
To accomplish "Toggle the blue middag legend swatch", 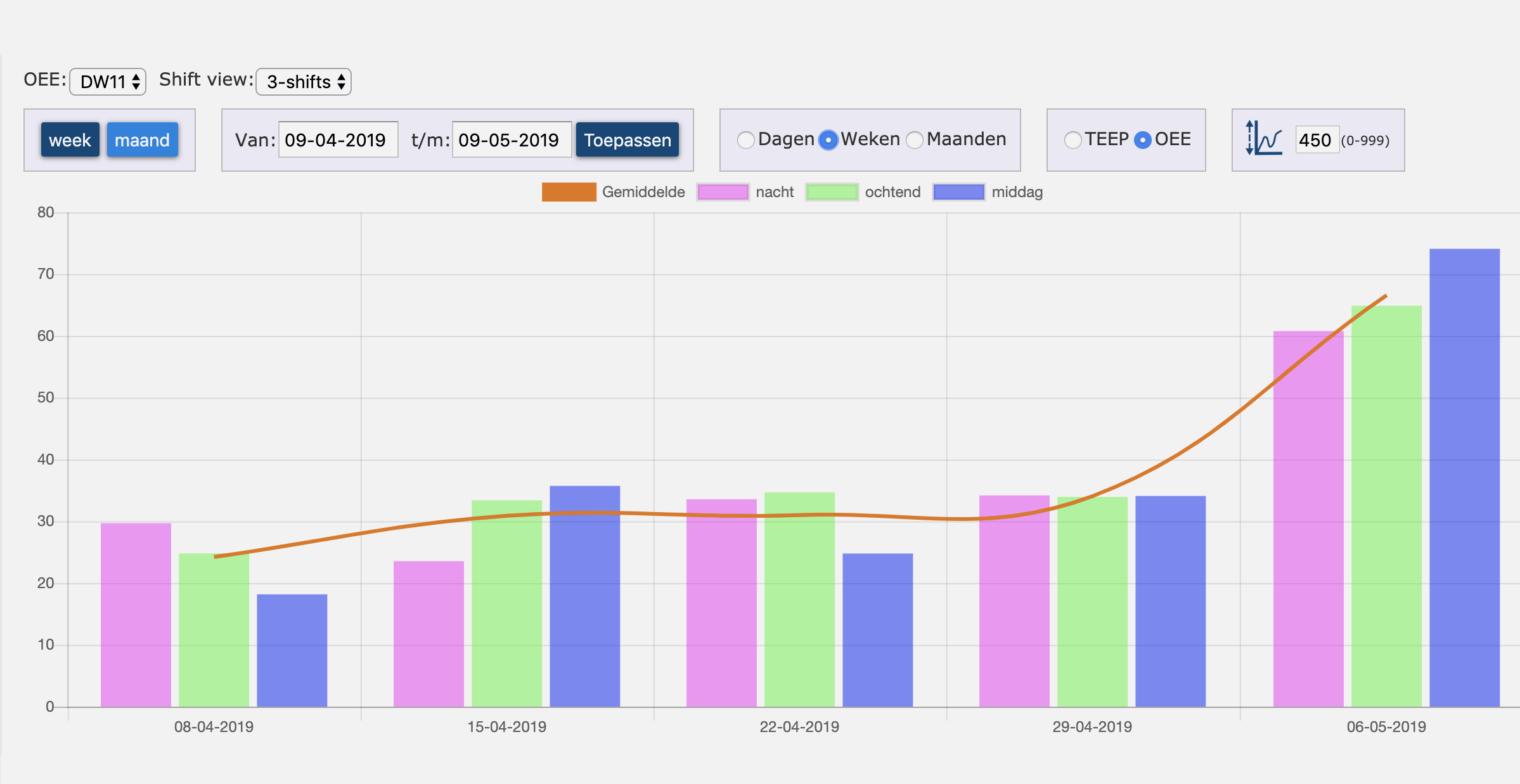I will [x=958, y=192].
